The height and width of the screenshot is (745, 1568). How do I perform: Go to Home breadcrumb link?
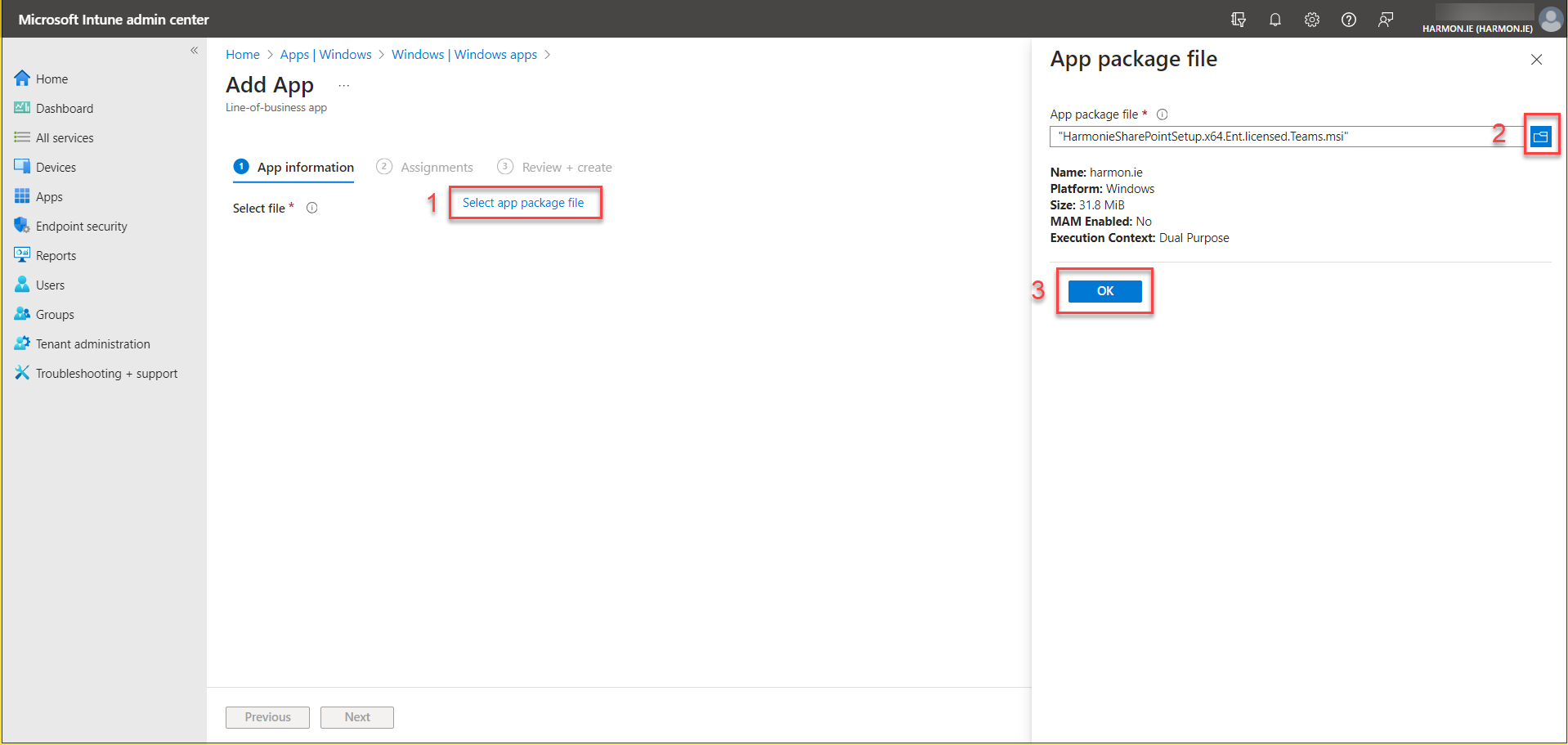click(x=243, y=55)
